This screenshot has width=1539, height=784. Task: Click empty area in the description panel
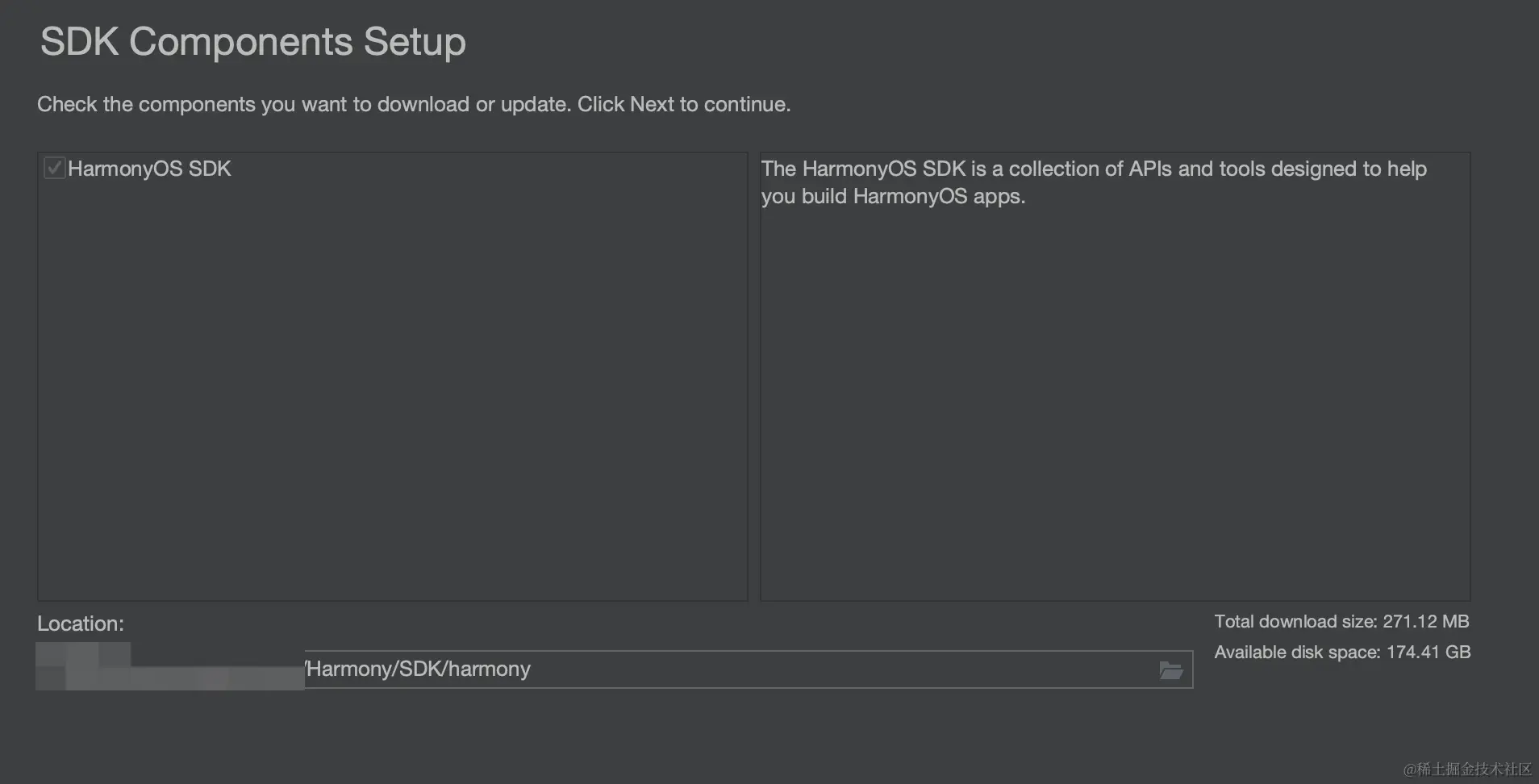click(1115, 403)
